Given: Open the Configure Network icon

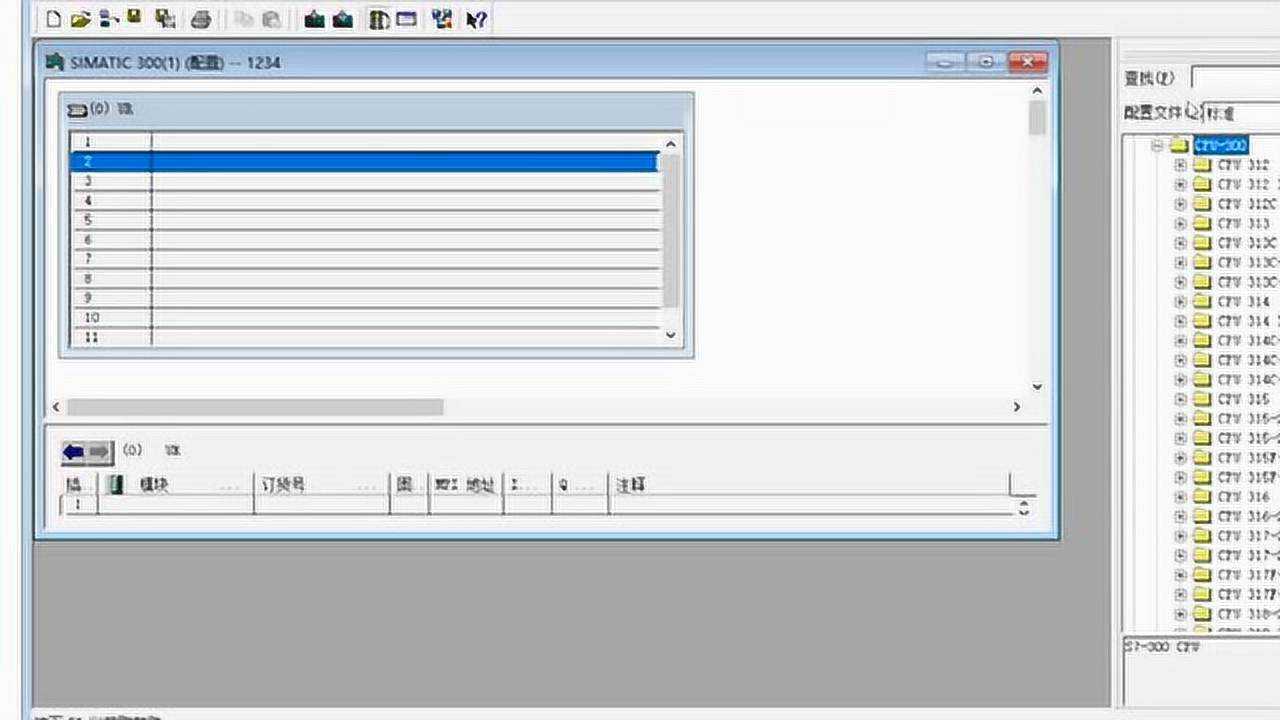Looking at the screenshot, I should click(442, 18).
